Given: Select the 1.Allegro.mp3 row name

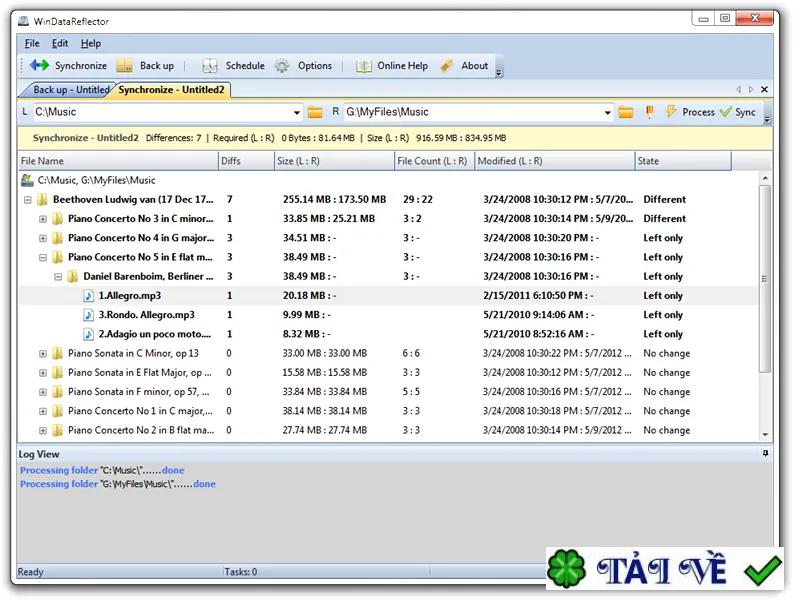Looking at the screenshot, I should 130,296.
